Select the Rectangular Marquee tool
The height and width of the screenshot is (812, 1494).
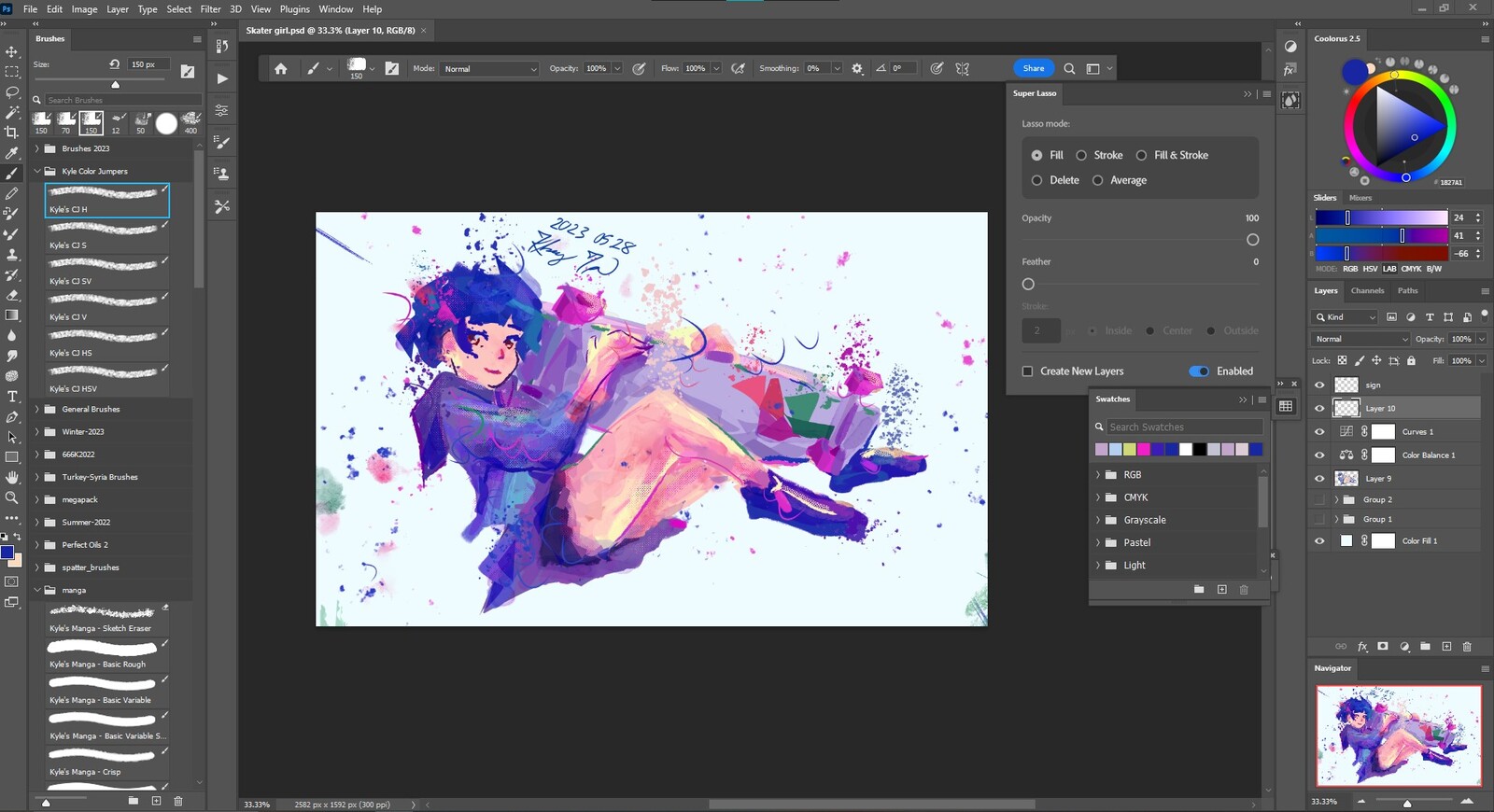tap(12, 72)
